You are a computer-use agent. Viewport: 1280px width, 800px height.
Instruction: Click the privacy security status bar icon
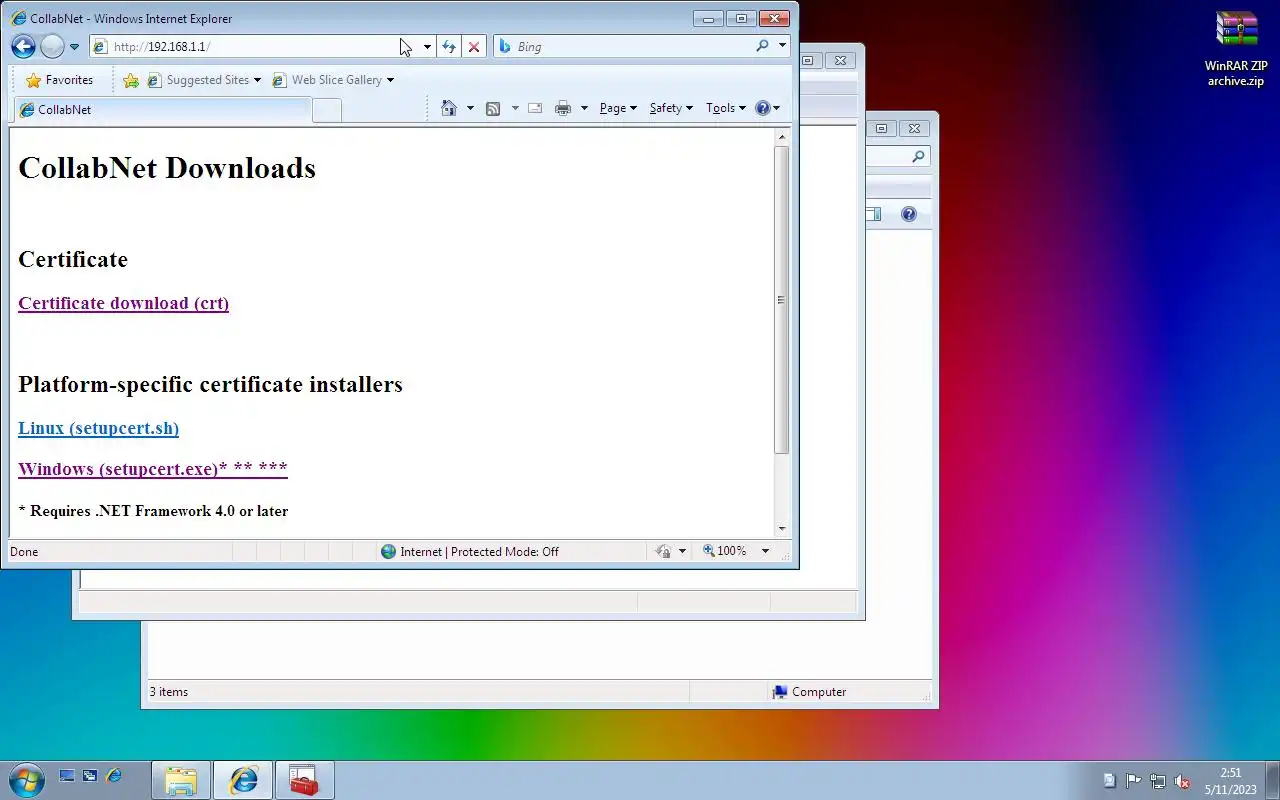pyautogui.click(x=663, y=551)
